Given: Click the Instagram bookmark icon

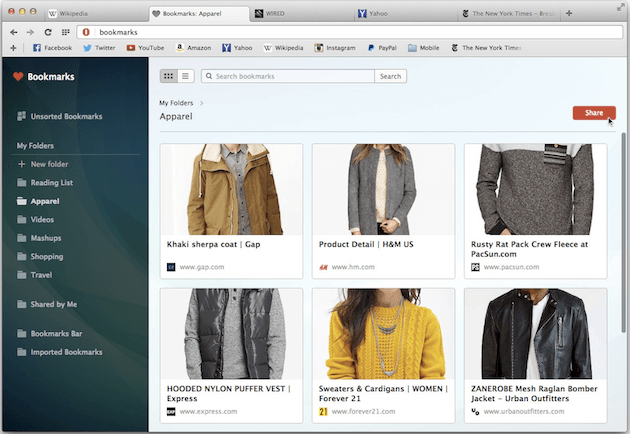Looking at the screenshot, I should click(319, 48).
